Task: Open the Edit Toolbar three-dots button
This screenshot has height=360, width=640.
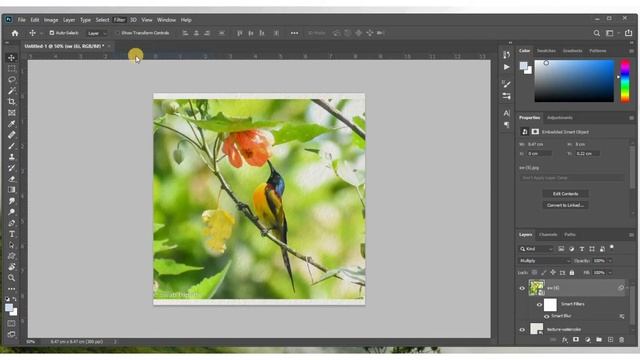Action: tap(11, 289)
